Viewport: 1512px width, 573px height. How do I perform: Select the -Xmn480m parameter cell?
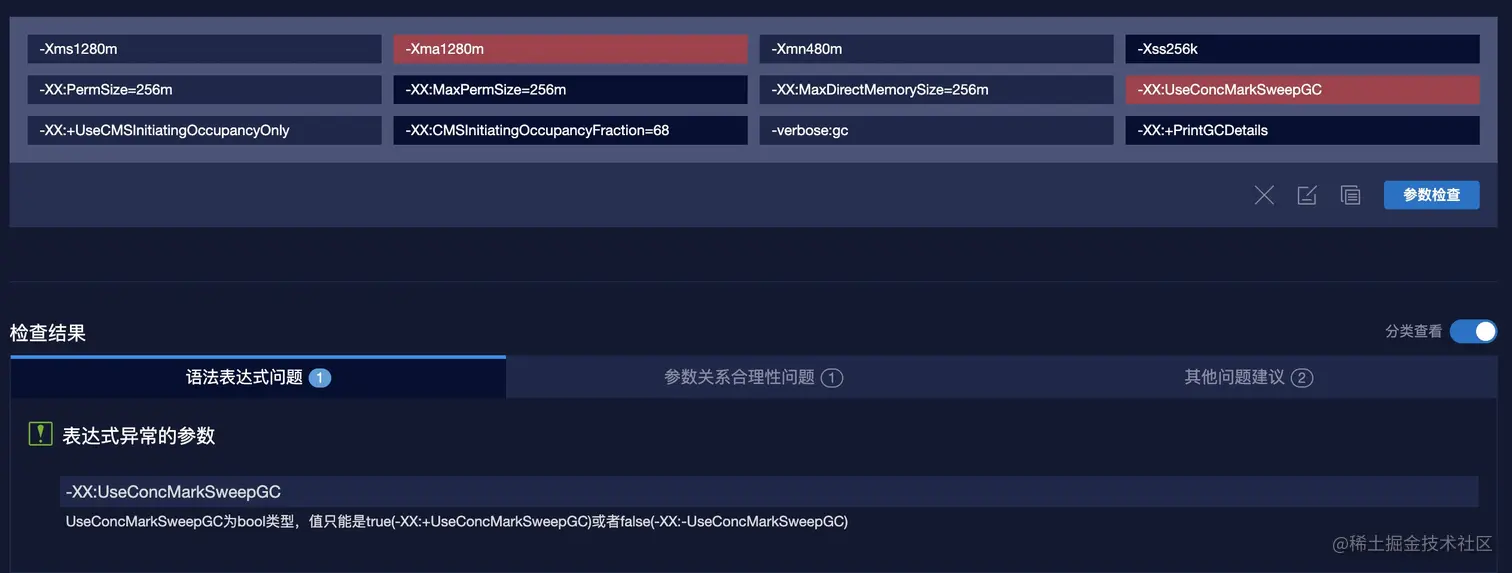click(936, 49)
